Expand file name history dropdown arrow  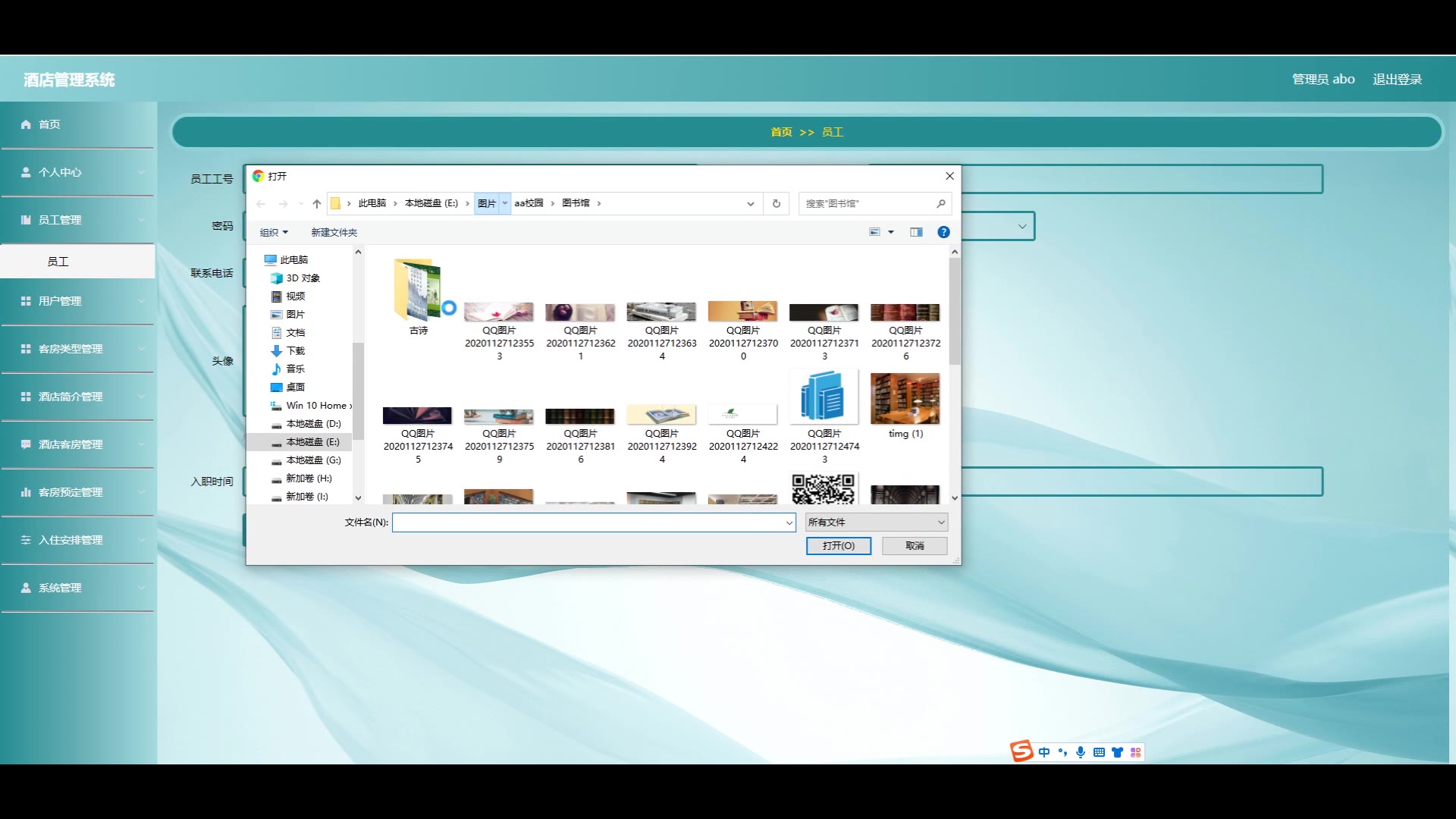(789, 522)
